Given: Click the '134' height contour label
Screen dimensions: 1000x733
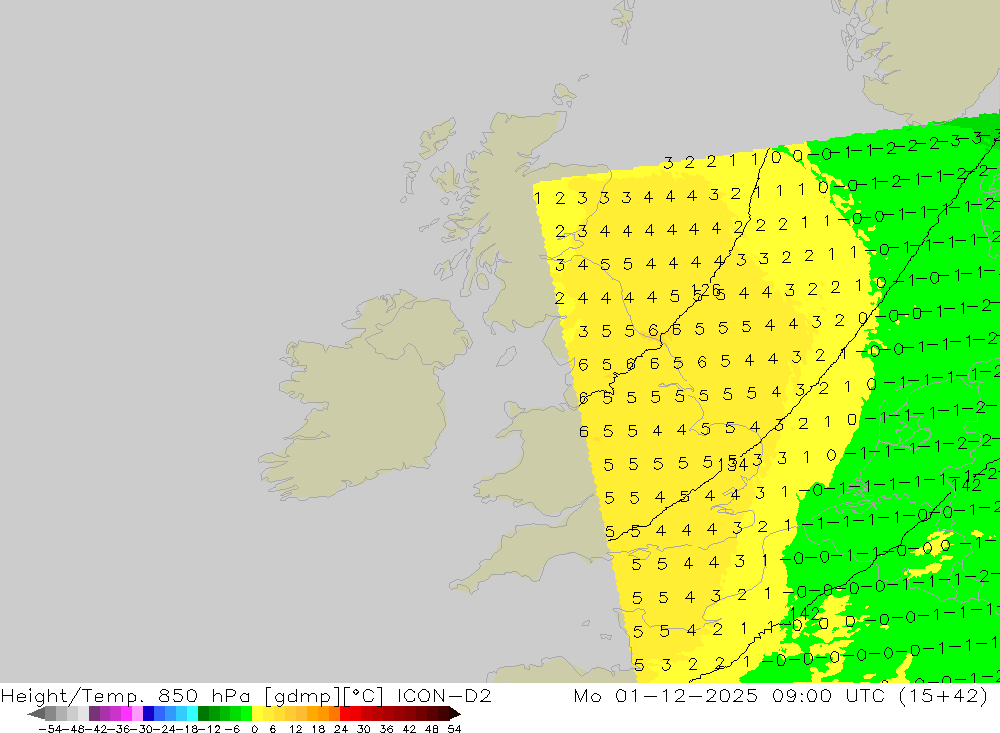Looking at the screenshot, I should point(732,465).
